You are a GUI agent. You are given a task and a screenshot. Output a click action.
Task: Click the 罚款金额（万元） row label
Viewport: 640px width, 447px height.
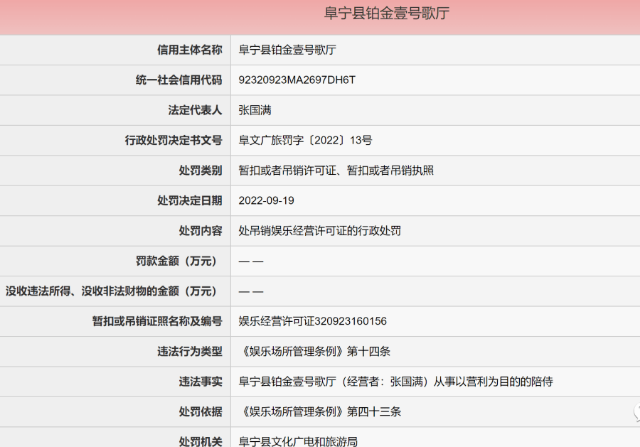click(175, 261)
